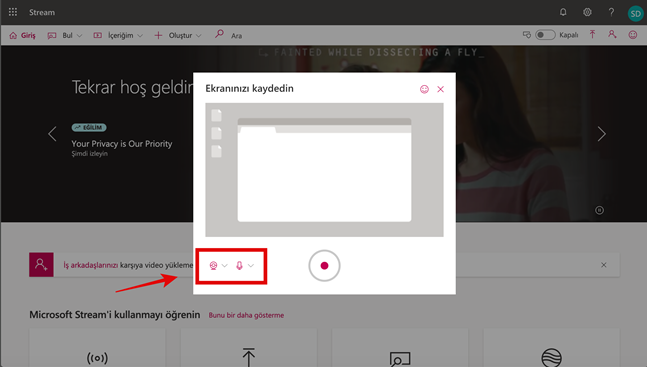
Task: Click the EĞİLİM trending badge
Action: click(x=89, y=128)
